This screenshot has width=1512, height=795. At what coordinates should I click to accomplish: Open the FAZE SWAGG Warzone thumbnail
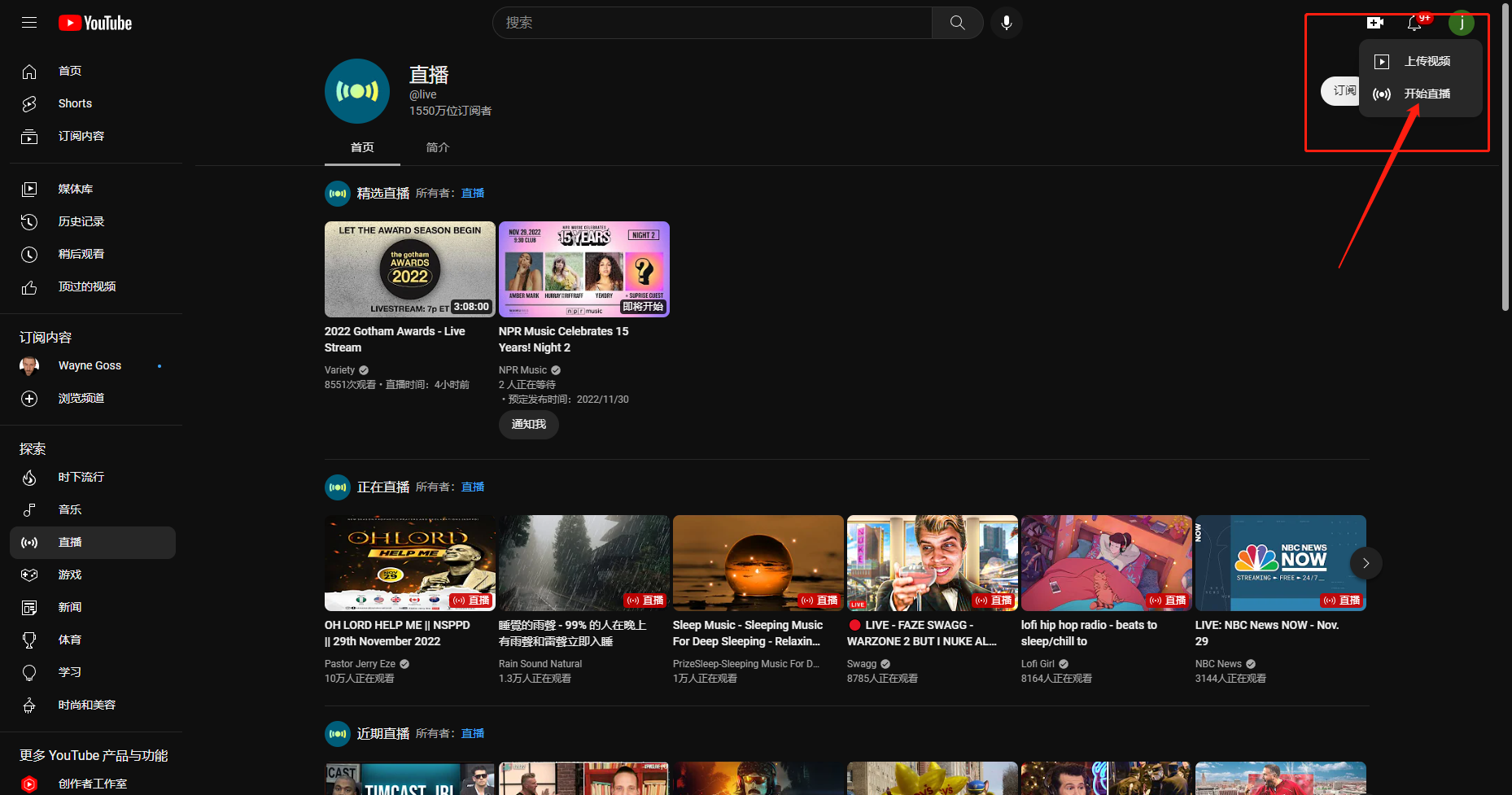933,563
